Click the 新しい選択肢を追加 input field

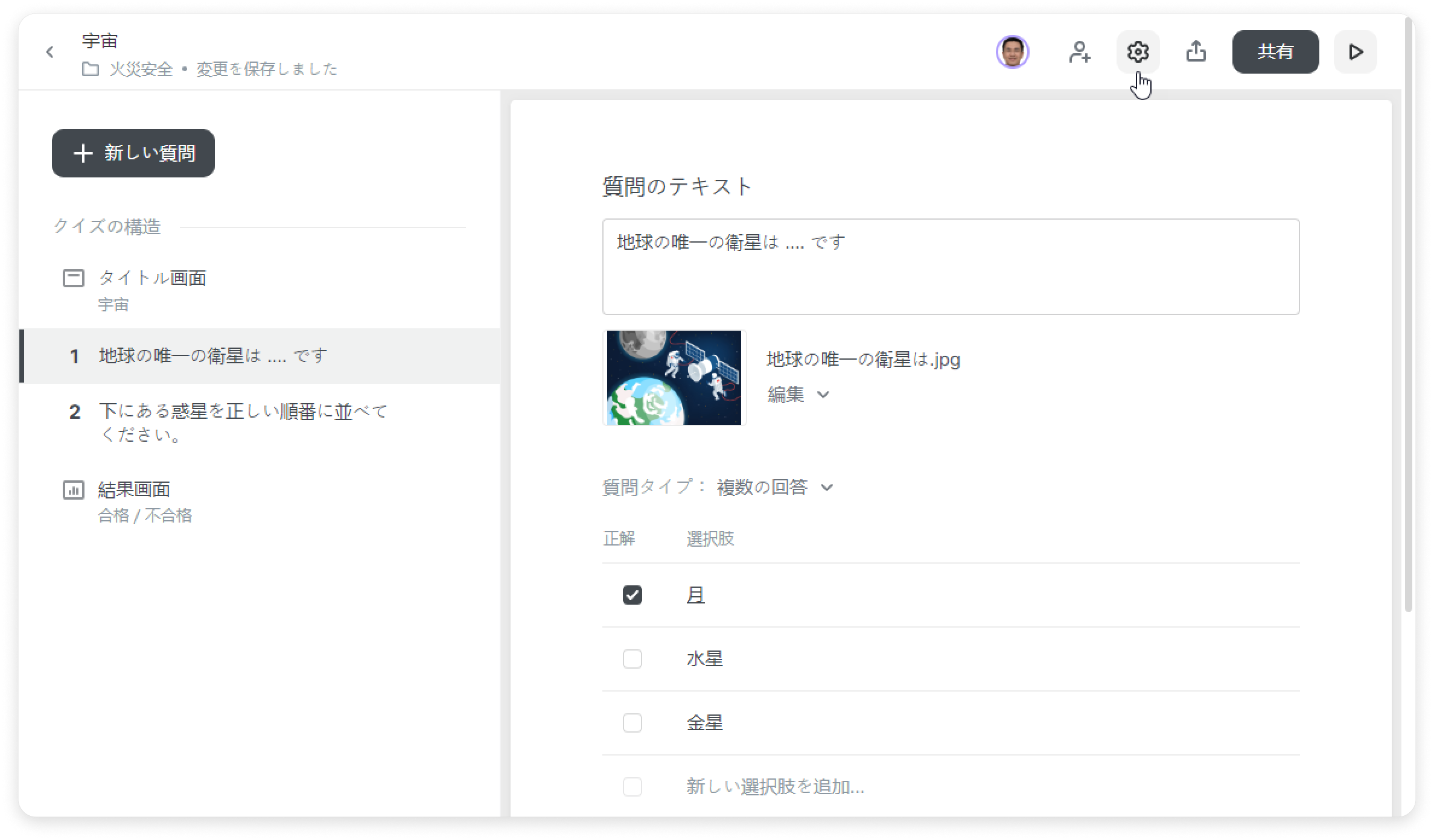pyautogui.click(x=775, y=787)
